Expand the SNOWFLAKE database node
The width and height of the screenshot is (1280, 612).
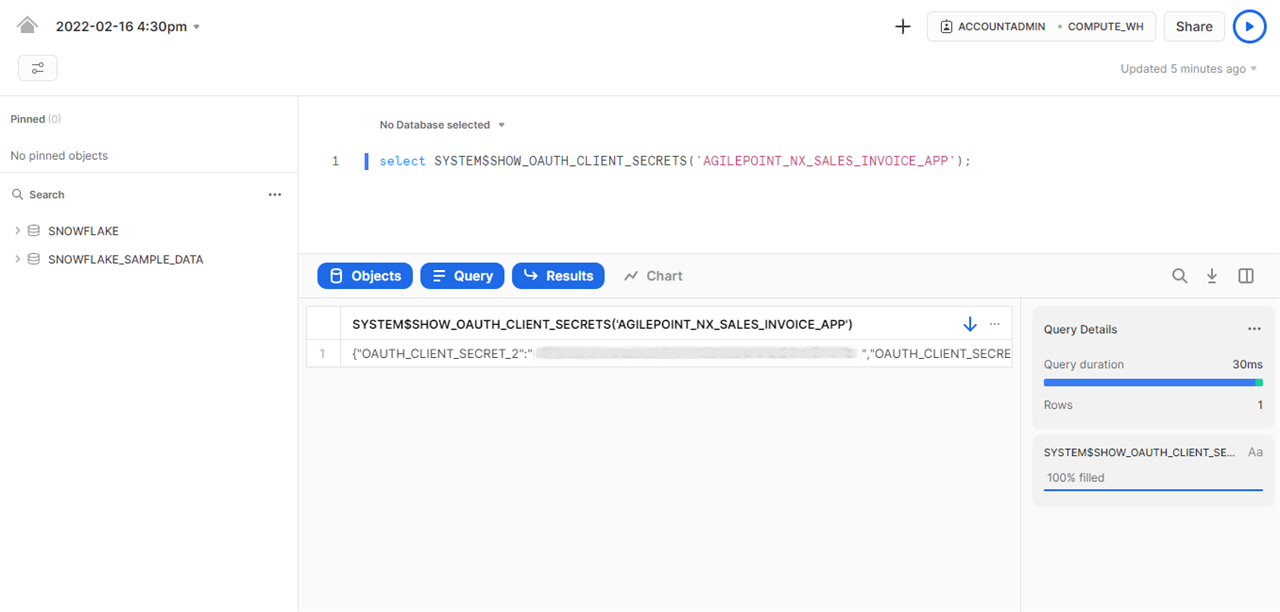pos(18,231)
